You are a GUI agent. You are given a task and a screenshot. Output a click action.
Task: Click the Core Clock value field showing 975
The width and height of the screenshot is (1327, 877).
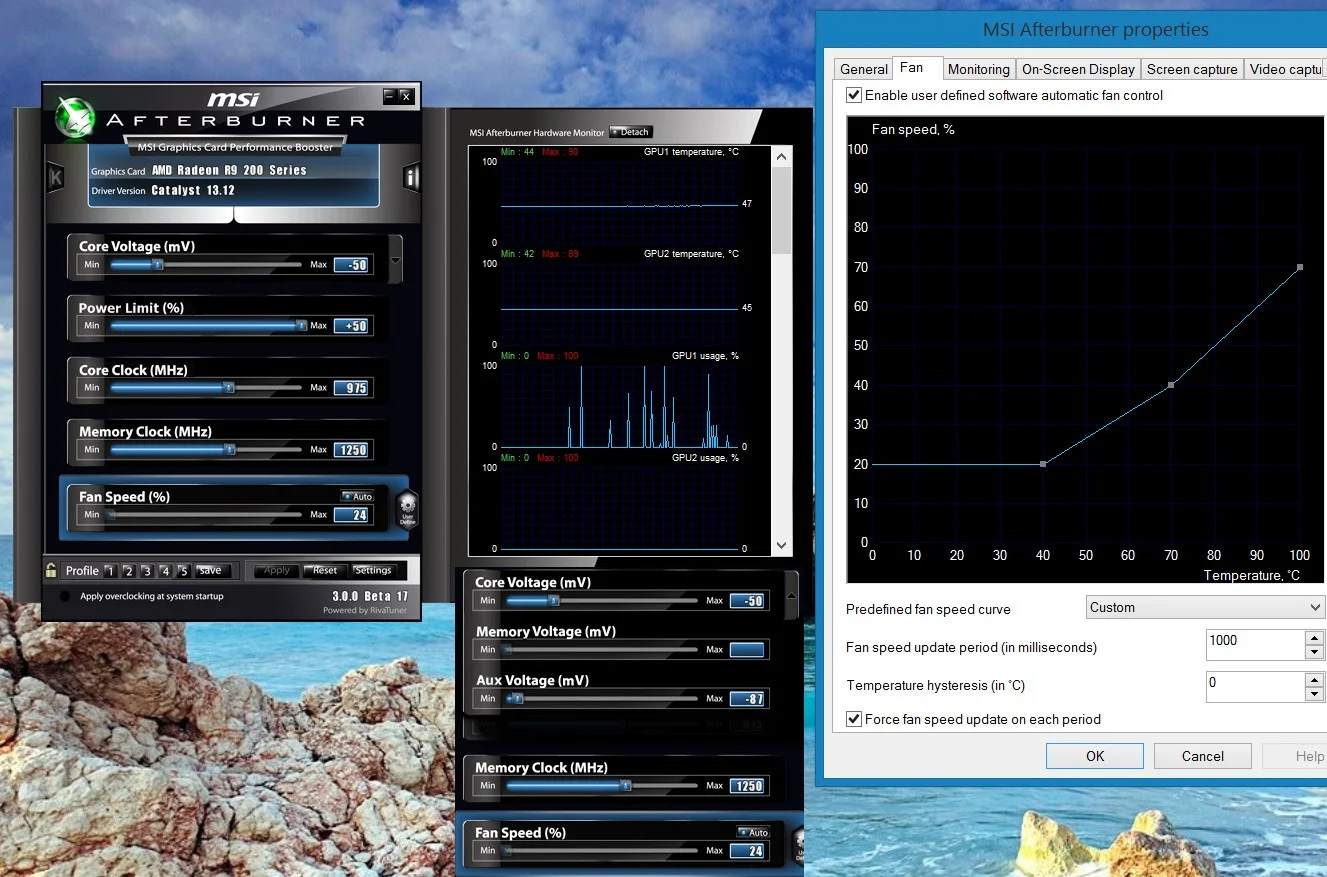pyautogui.click(x=351, y=388)
